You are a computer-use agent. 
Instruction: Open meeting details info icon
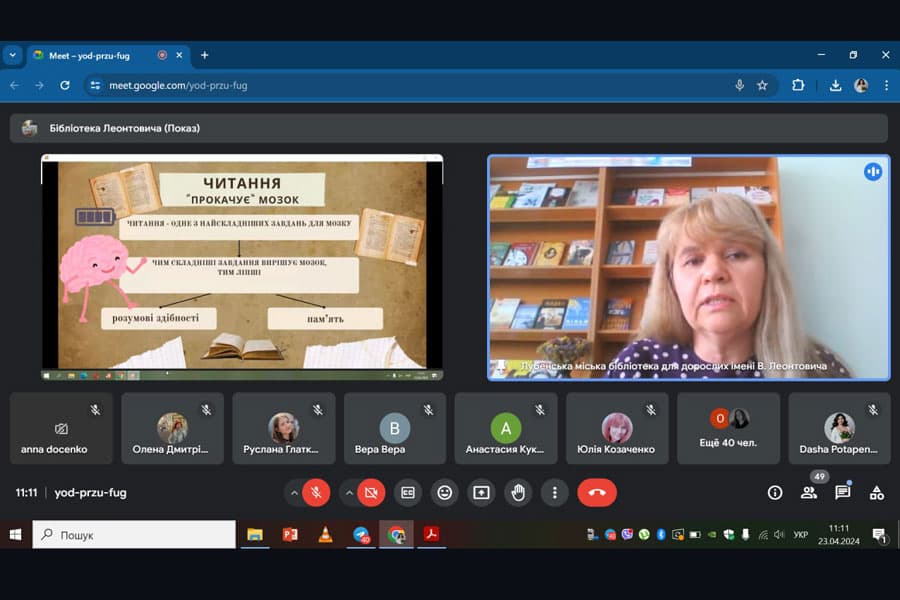(775, 492)
